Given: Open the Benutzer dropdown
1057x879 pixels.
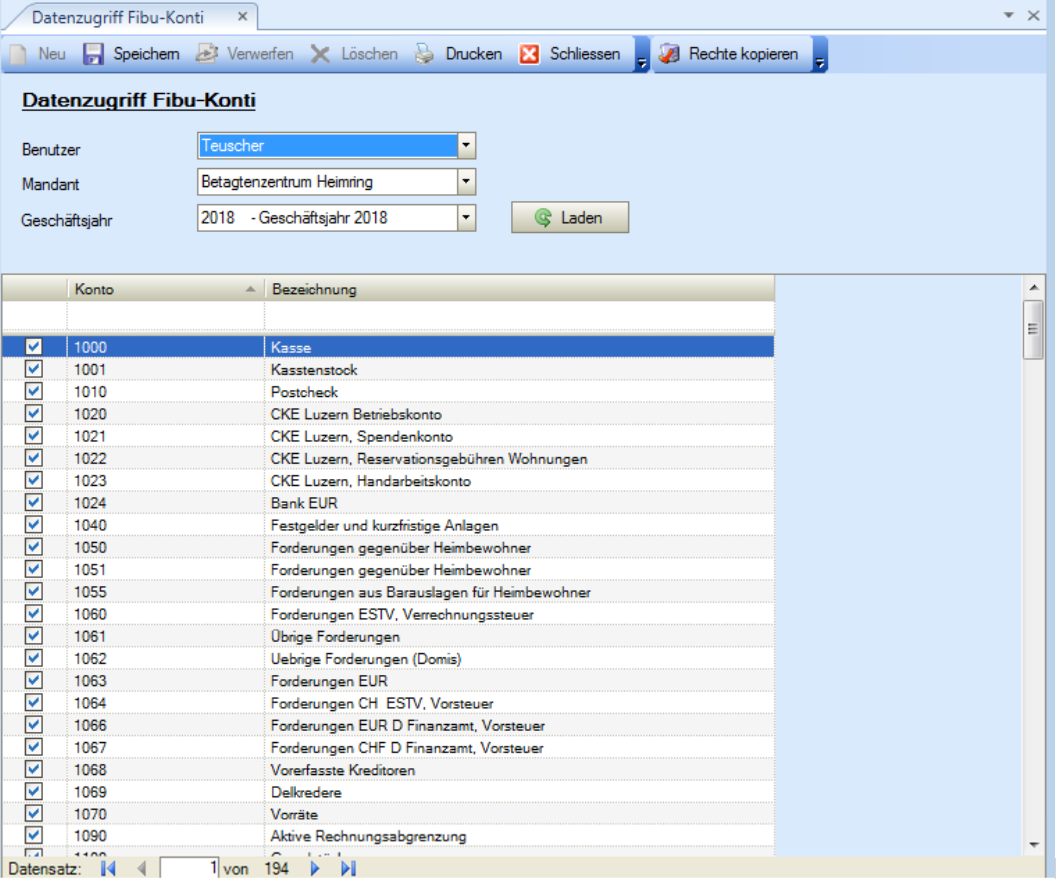Looking at the screenshot, I should tap(465, 146).
